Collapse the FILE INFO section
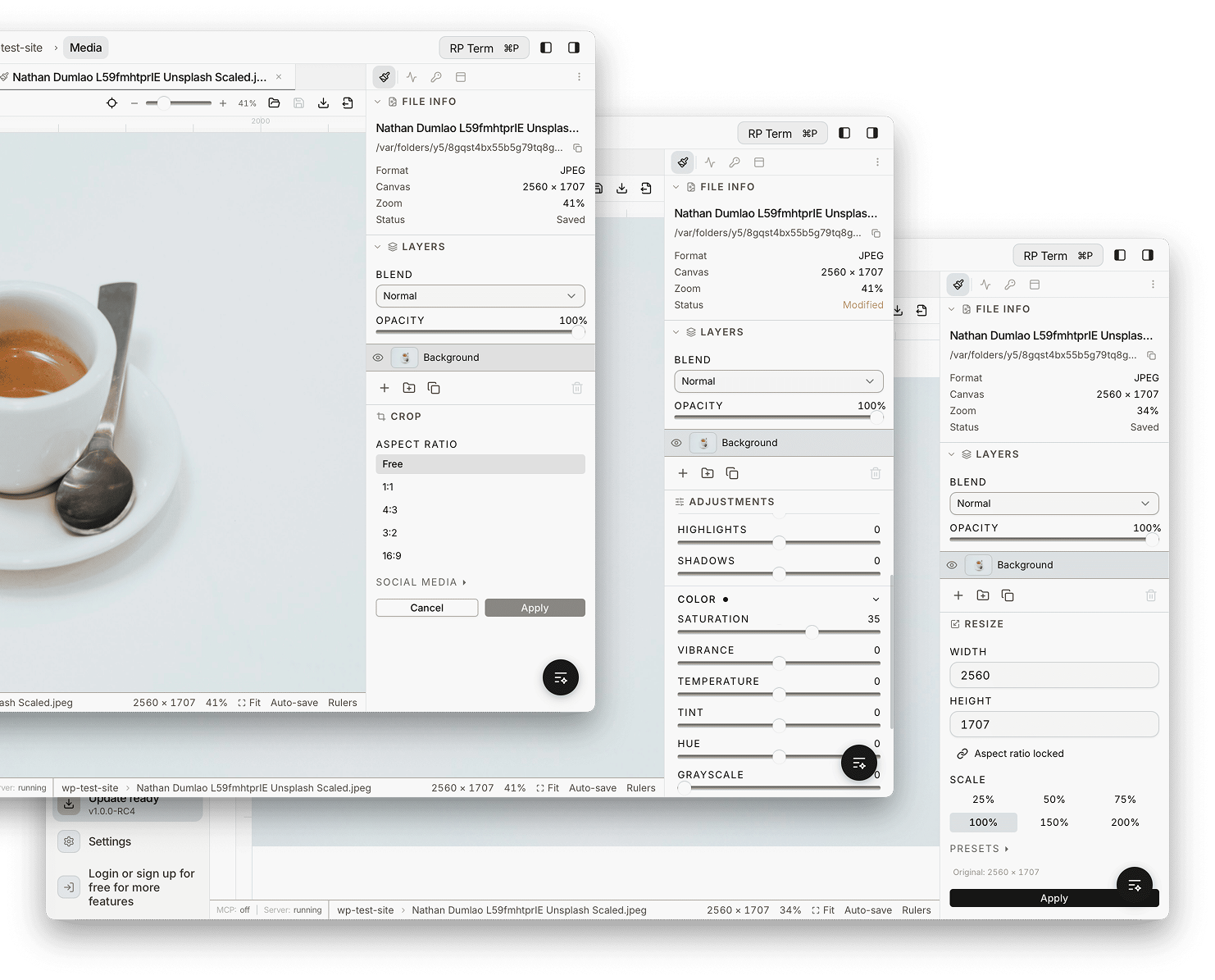The image size is (1215, 980). point(377,101)
